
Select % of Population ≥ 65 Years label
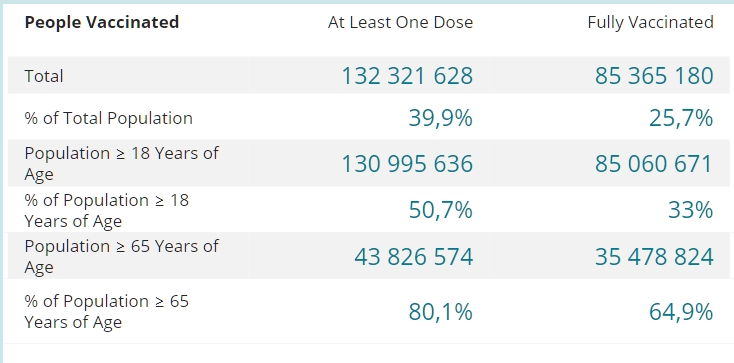click(x=106, y=311)
